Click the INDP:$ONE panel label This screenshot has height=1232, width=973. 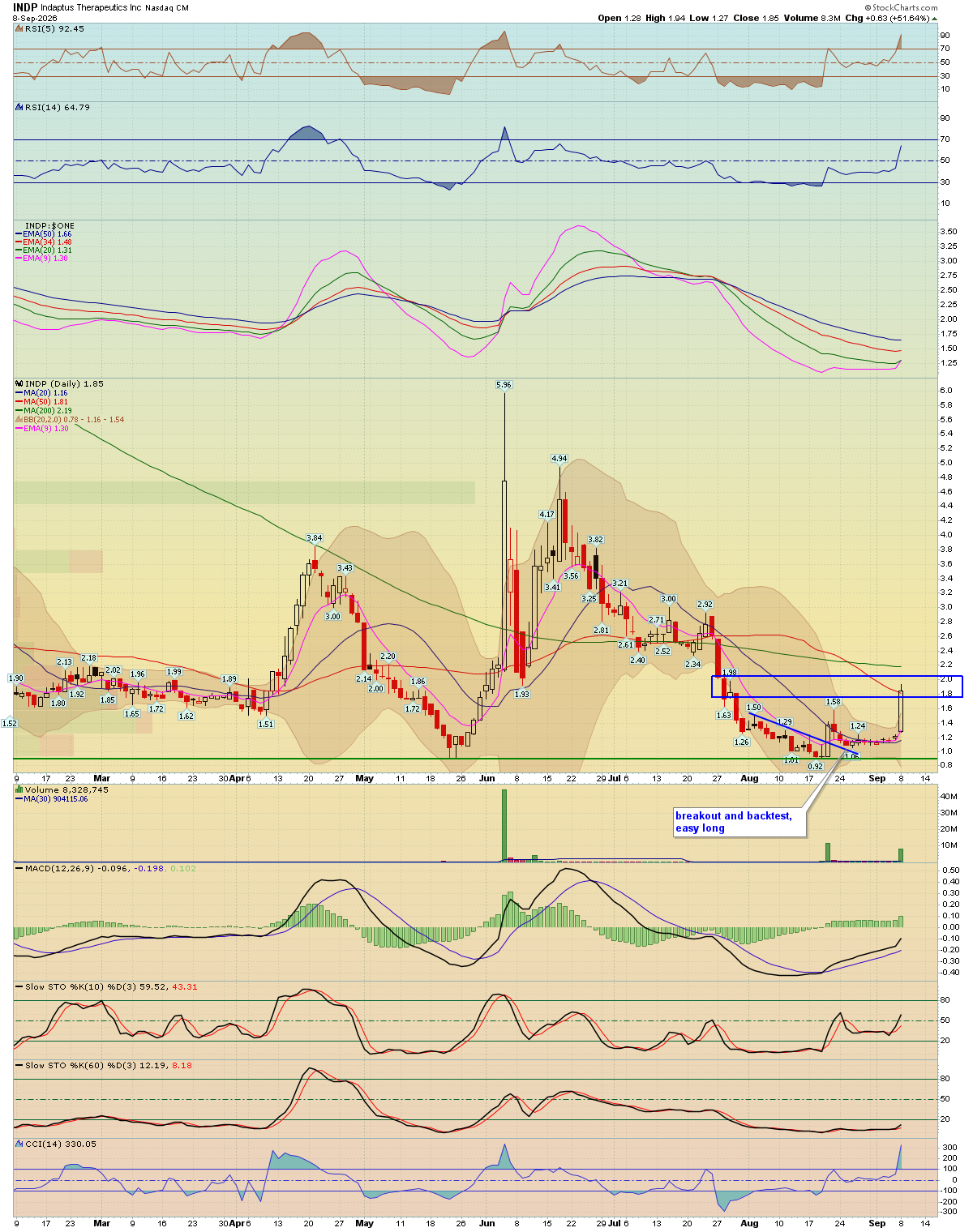49,225
